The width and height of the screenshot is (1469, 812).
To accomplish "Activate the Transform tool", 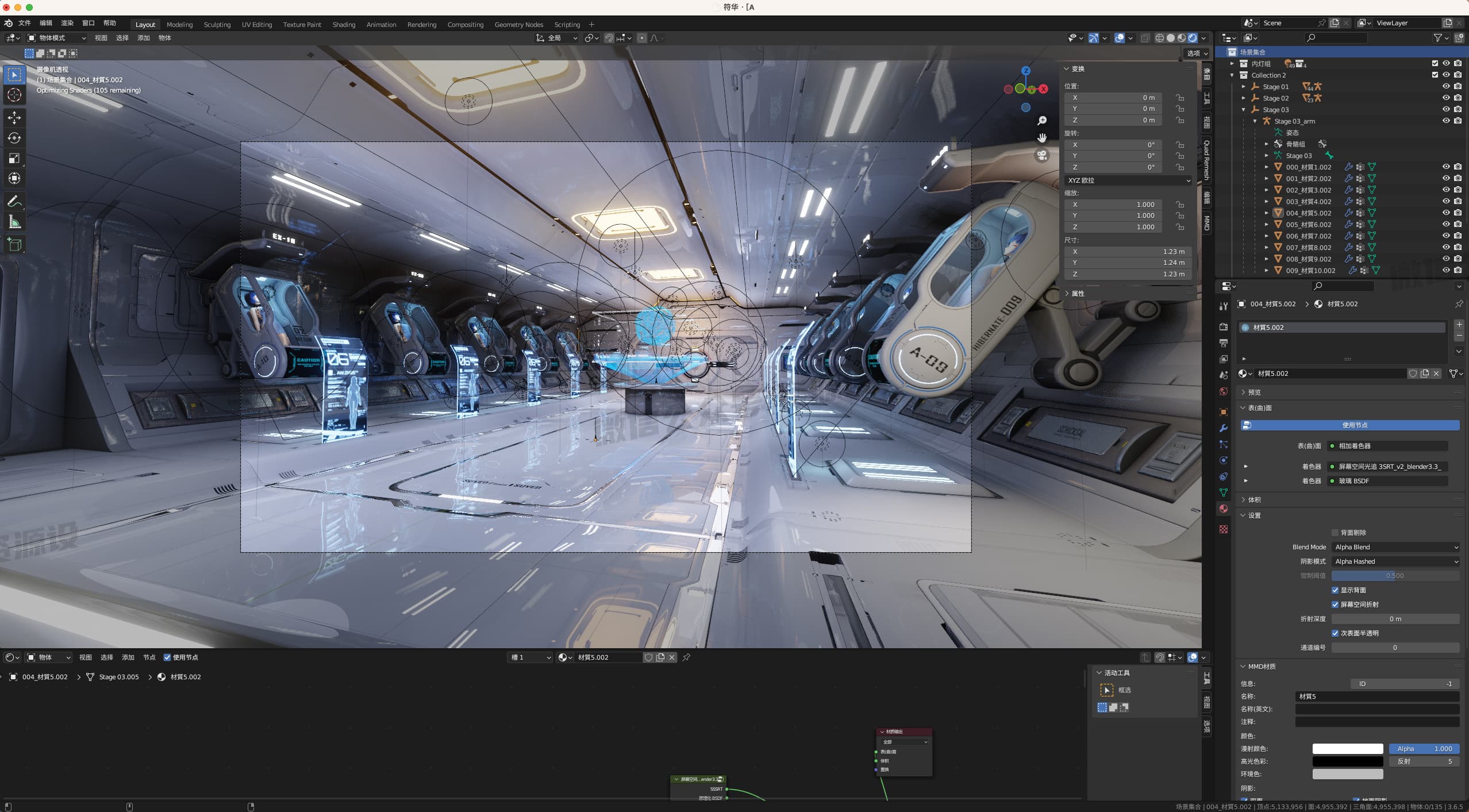I will pos(14,178).
